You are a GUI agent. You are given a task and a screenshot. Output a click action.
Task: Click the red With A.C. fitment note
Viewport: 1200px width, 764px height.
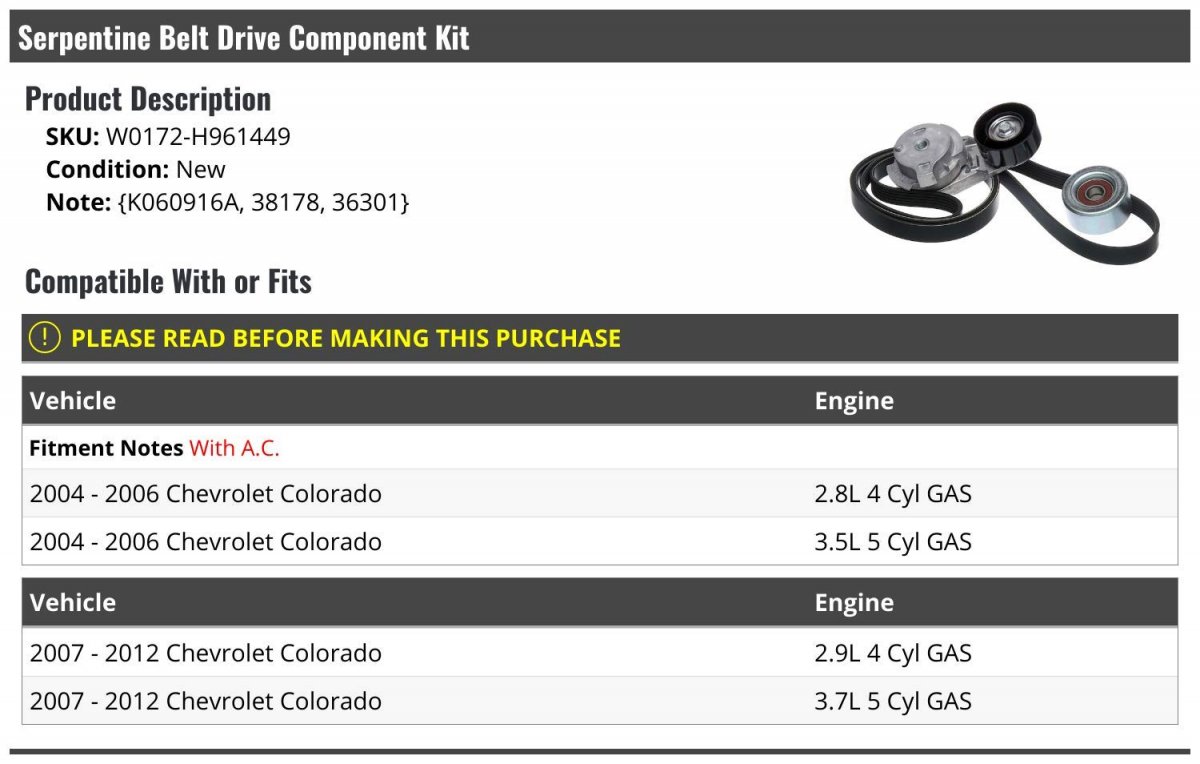(234, 448)
